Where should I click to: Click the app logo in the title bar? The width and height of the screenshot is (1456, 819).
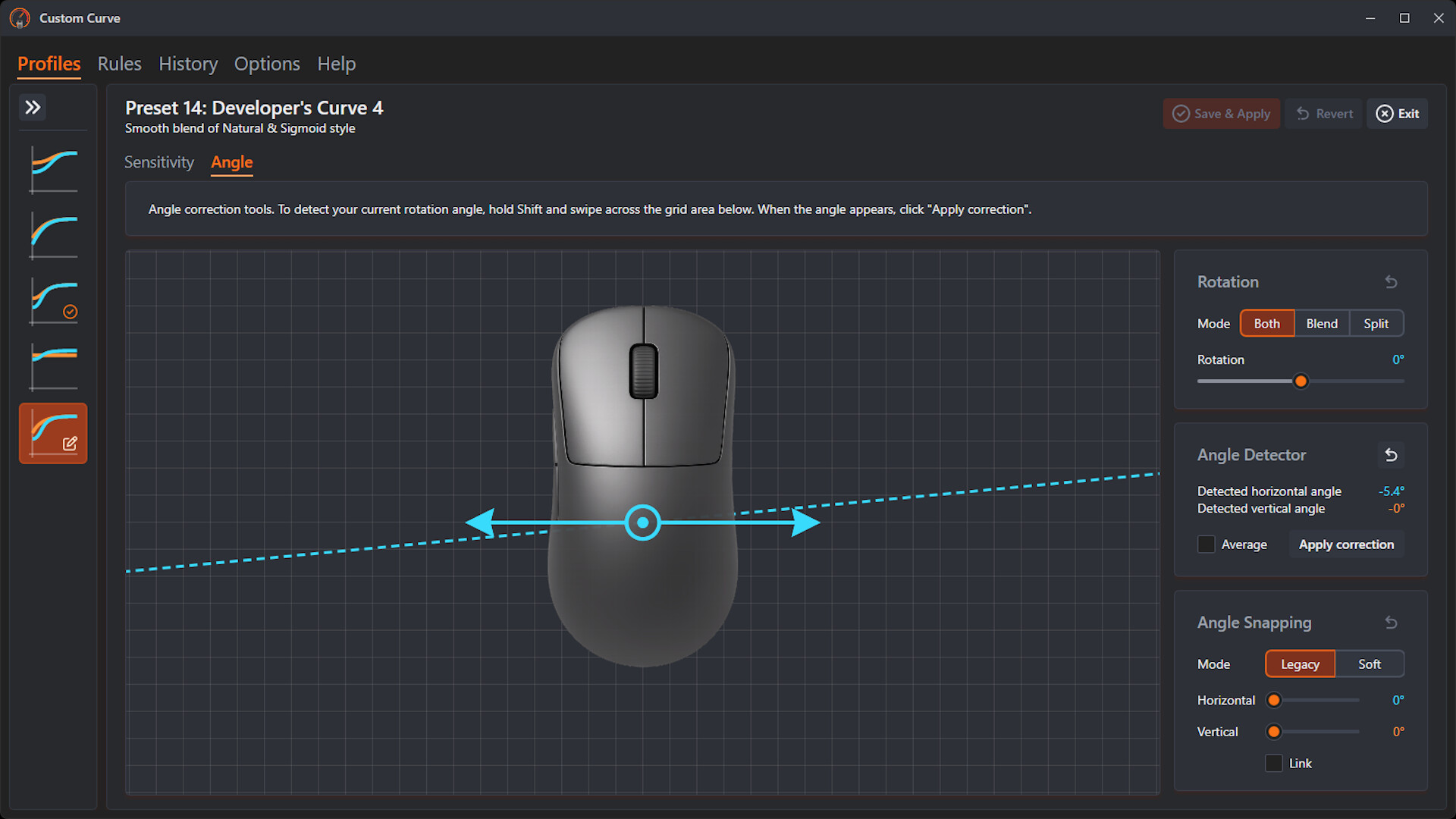pyautogui.click(x=20, y=17)
